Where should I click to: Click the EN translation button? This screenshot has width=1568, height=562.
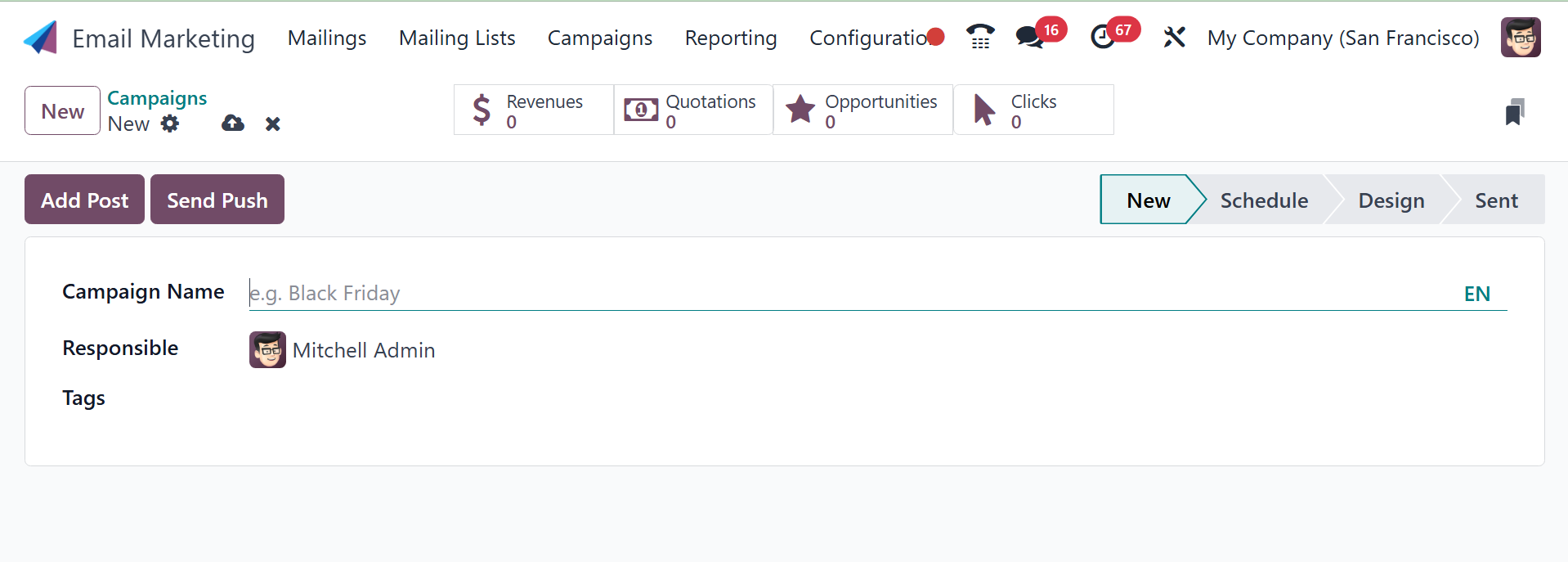(1476, 294)
